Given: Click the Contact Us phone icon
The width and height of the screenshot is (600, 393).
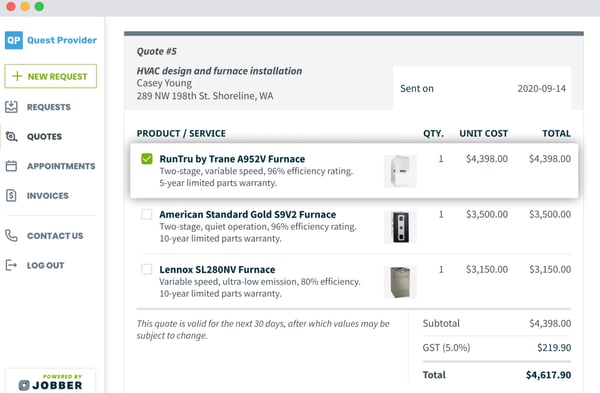Looking at the screenshot, I should (11, 236).
